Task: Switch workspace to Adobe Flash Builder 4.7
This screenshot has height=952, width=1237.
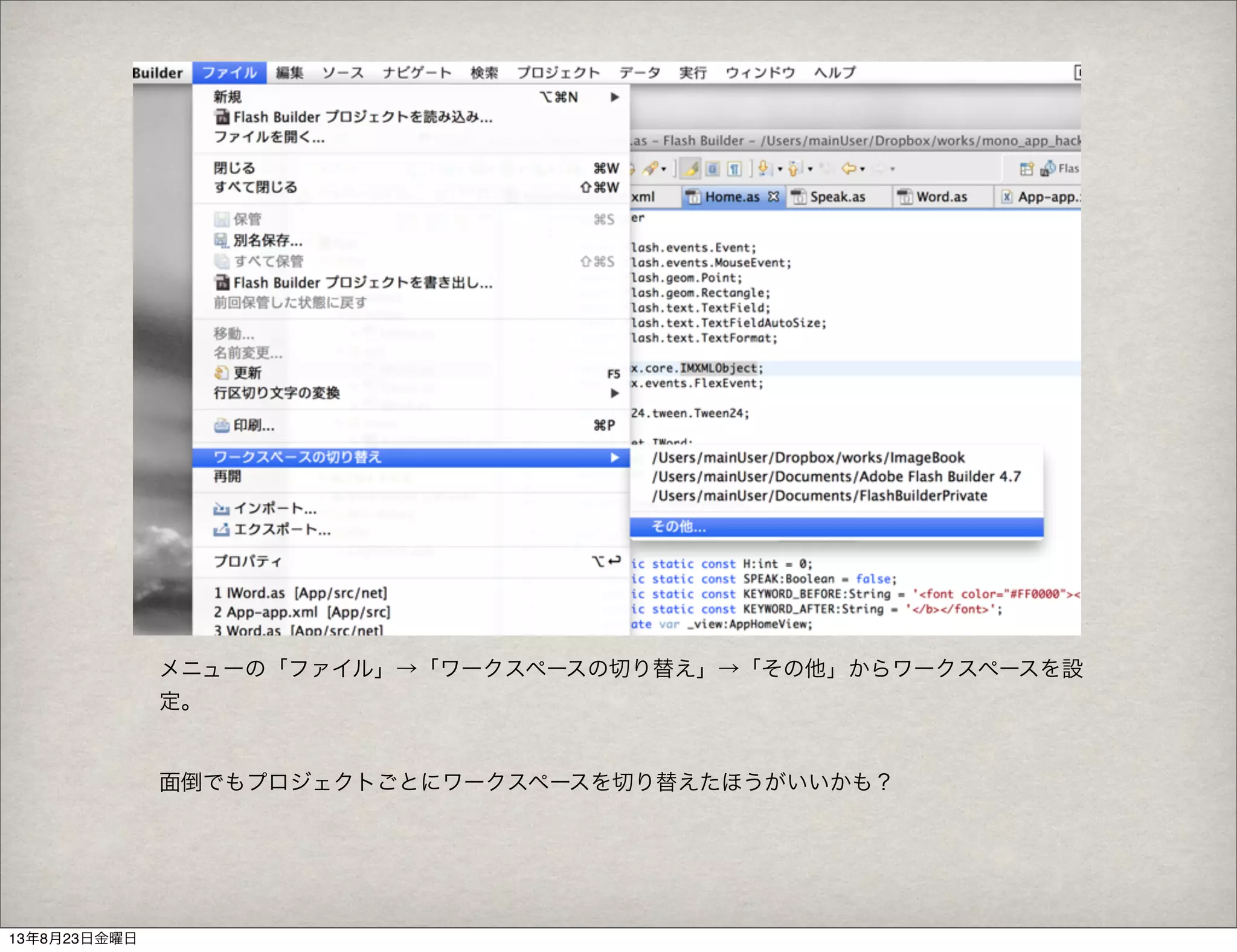Action: (837, 477)
